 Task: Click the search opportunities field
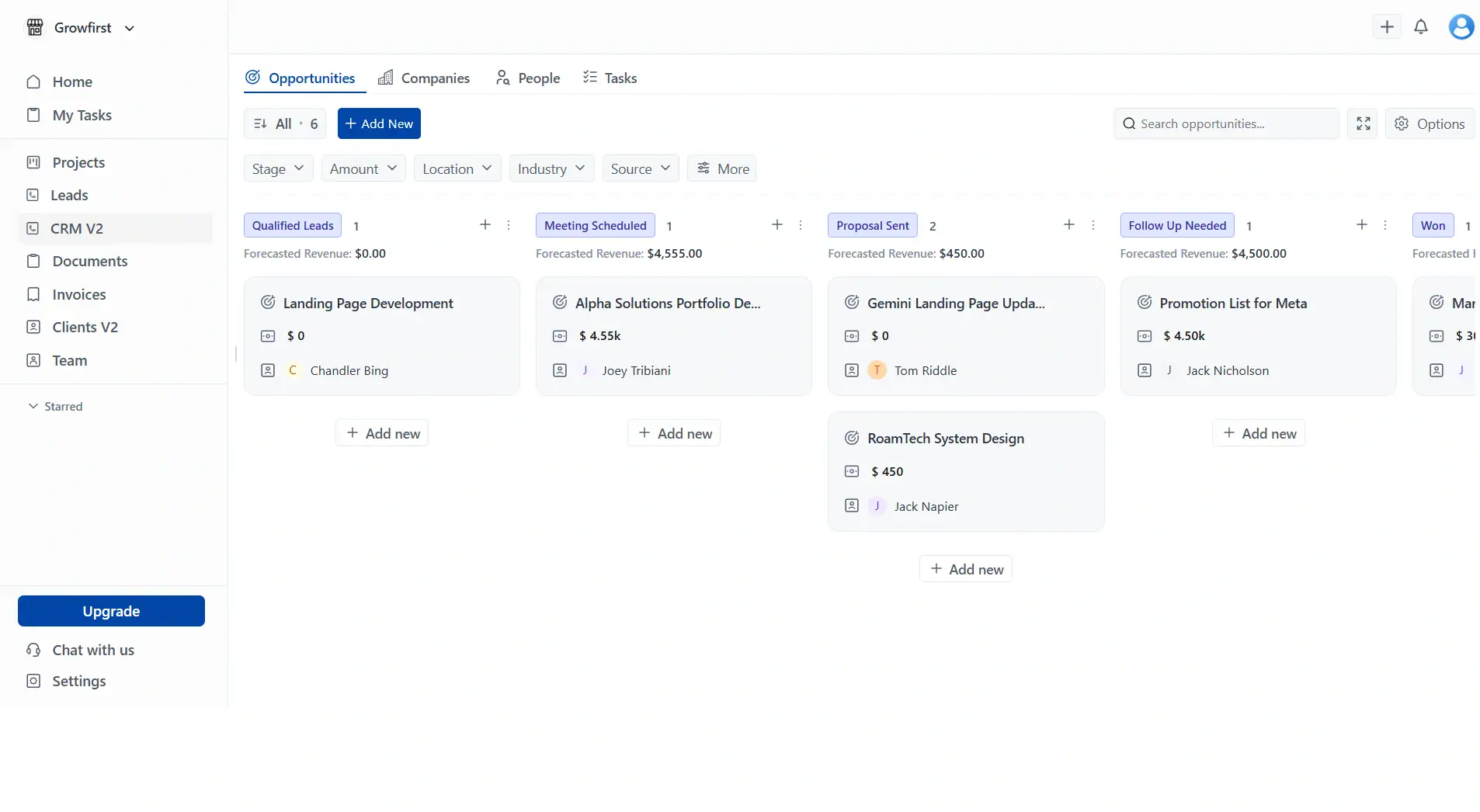[x=1224, y=123]
